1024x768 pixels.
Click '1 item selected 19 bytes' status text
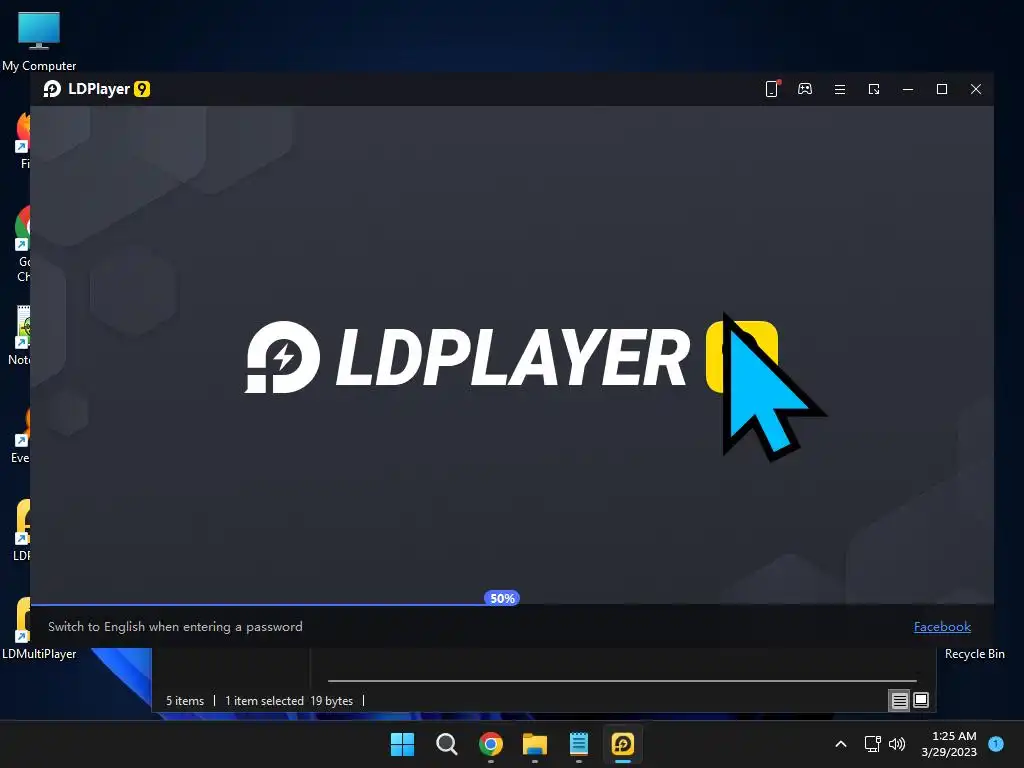(289, 701)
